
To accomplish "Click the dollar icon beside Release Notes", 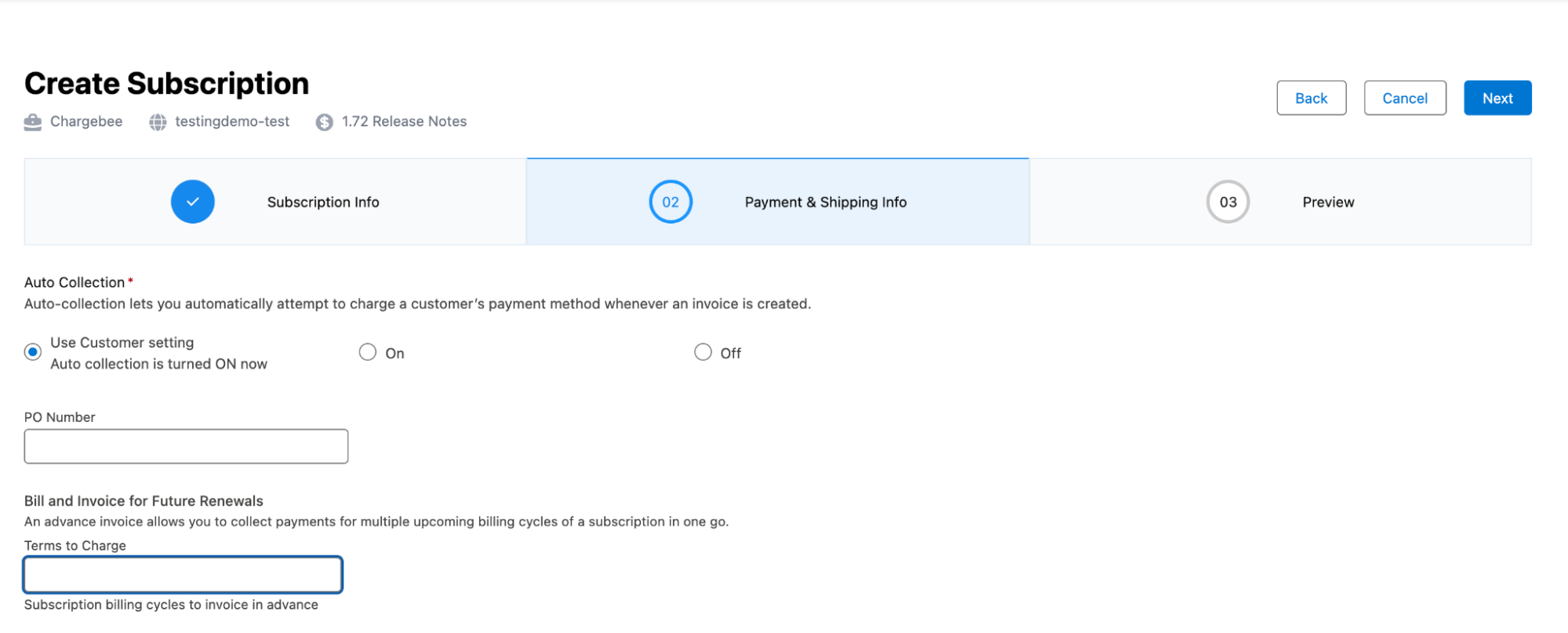I will 324,122.
